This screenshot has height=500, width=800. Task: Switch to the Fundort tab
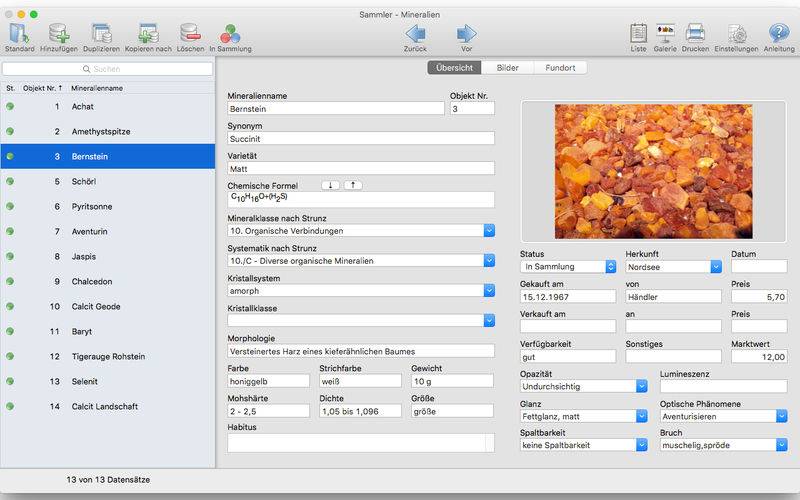coord(560,68)
